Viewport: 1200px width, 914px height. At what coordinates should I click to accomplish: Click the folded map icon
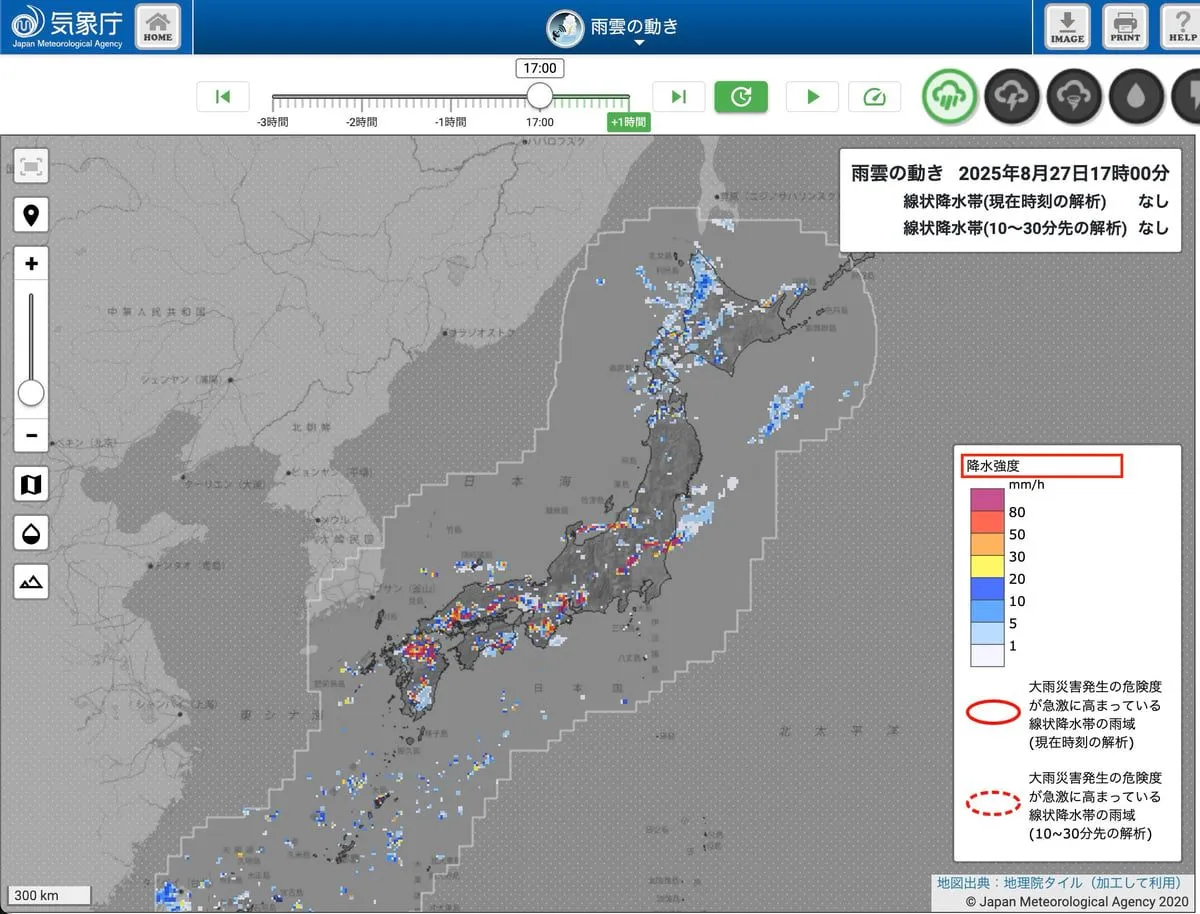click(x=31, y=485)
